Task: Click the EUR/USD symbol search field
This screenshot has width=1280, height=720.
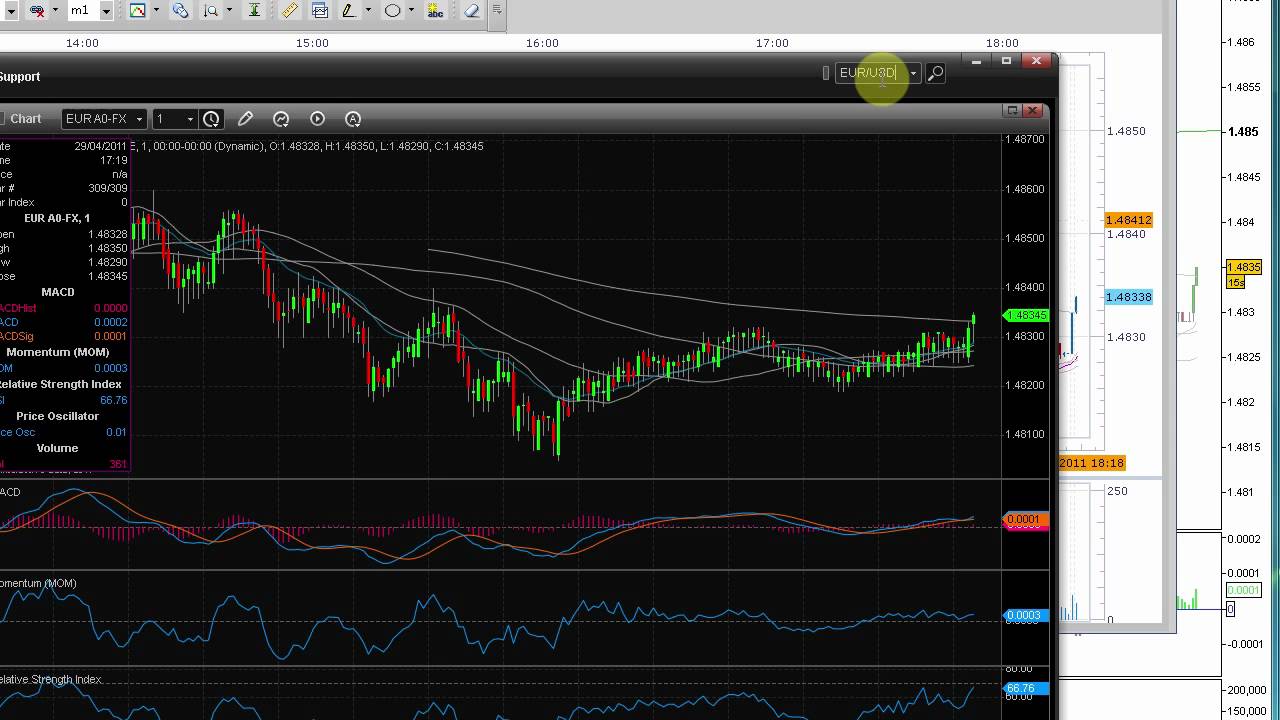Action: (x=868, y=73)
